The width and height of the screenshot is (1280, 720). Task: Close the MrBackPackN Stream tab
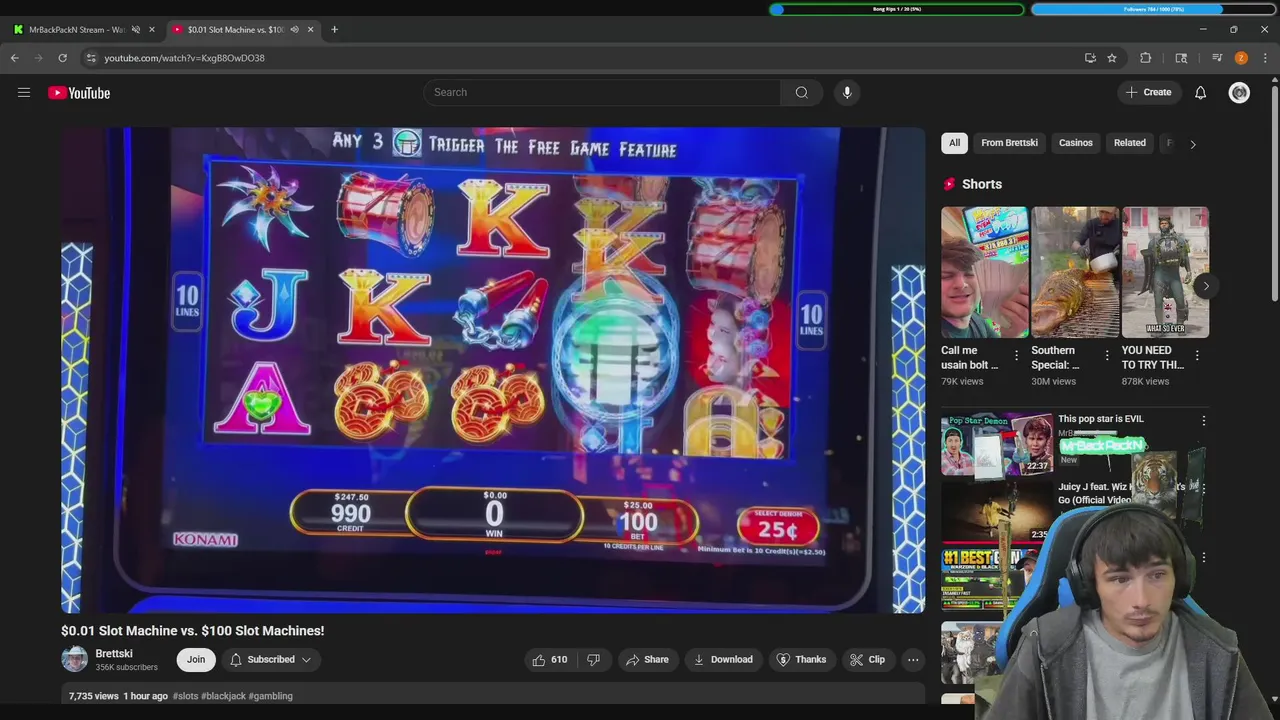[x=152, y=29]
